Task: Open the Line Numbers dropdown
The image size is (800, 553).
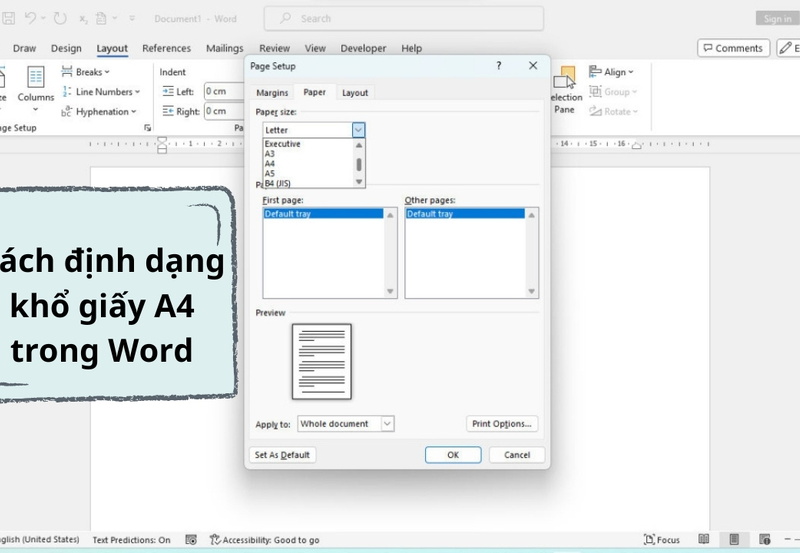Action: [x=101, y=92]
